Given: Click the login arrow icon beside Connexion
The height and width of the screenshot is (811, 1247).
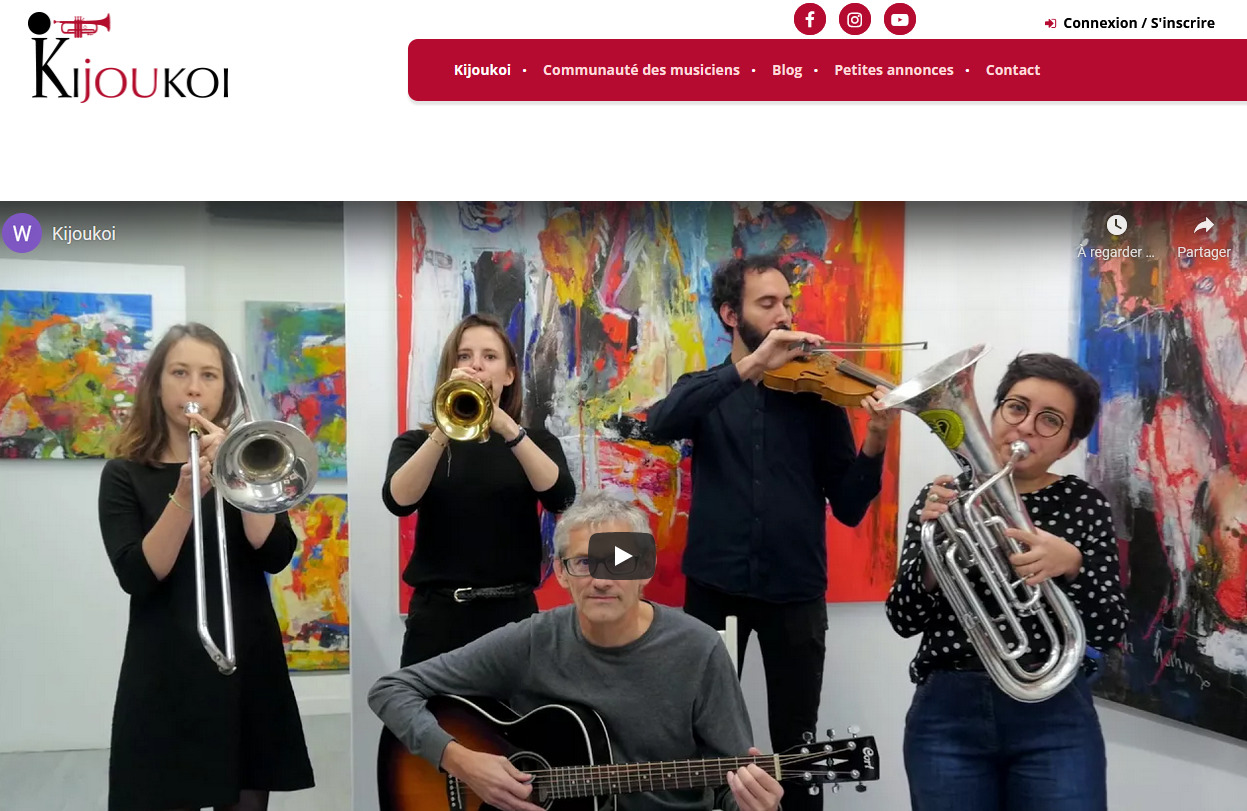Looking at the screenshot, I should pos(1051,23).
